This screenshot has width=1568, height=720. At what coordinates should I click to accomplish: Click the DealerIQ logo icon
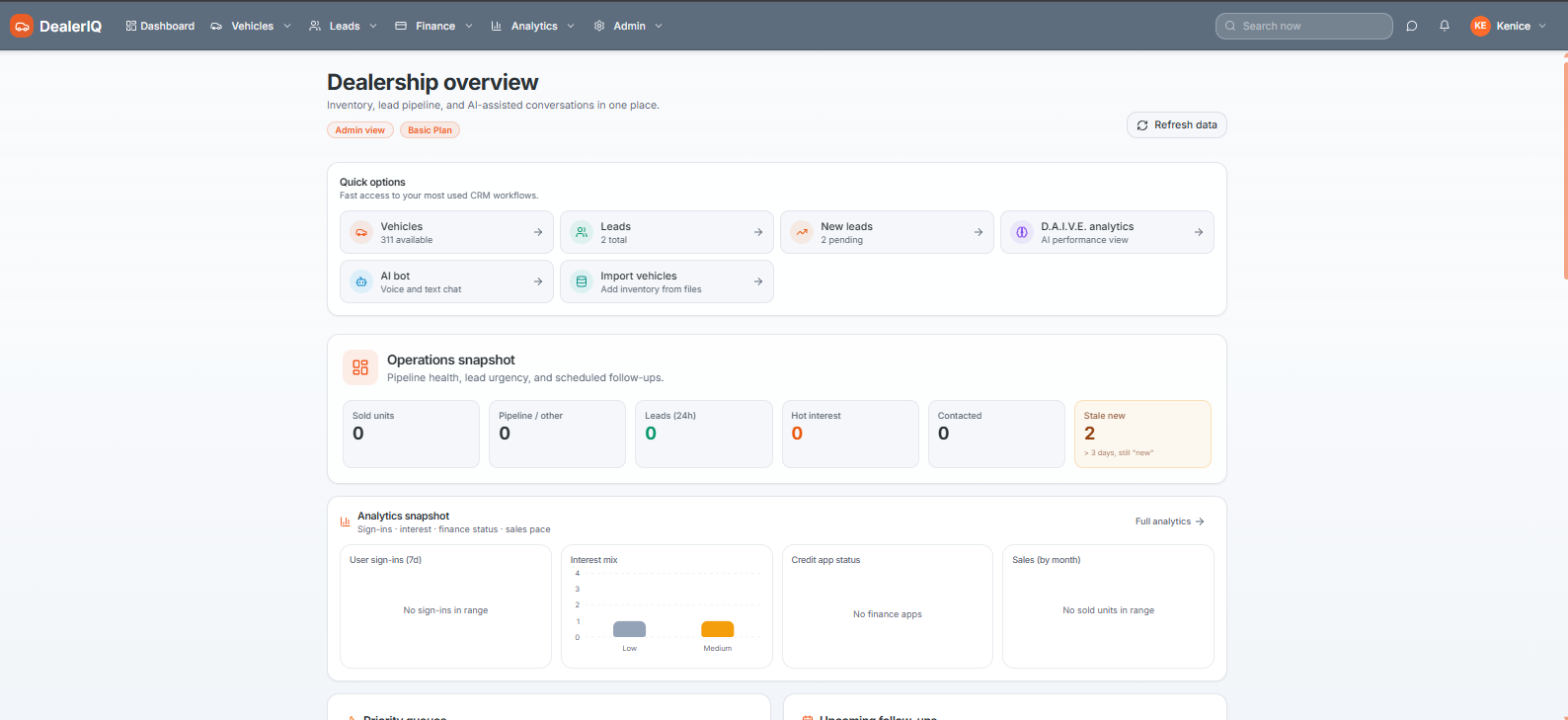point(22,26)
